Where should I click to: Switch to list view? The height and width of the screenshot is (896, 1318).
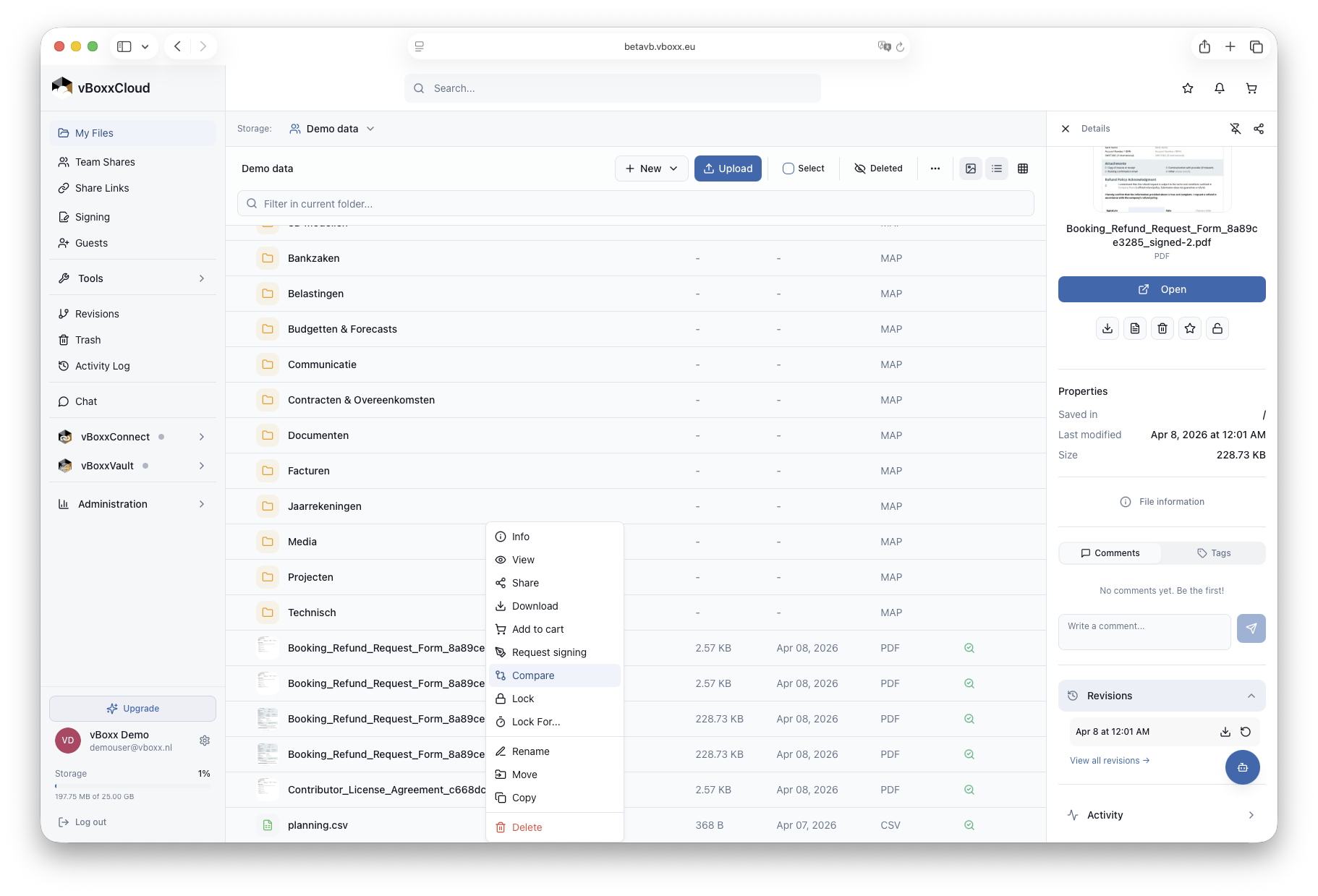coord(997,168)
